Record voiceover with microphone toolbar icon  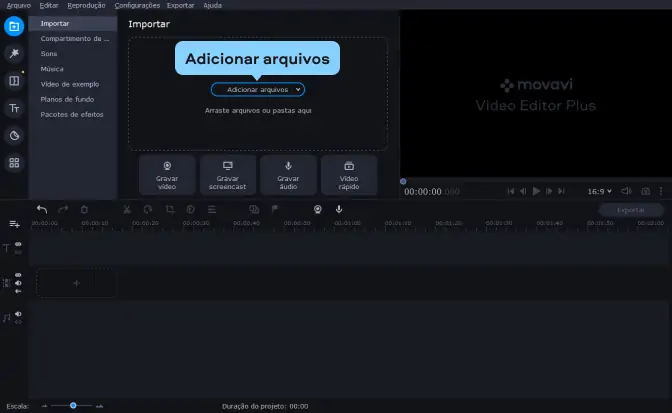click(x=339, y=209)
